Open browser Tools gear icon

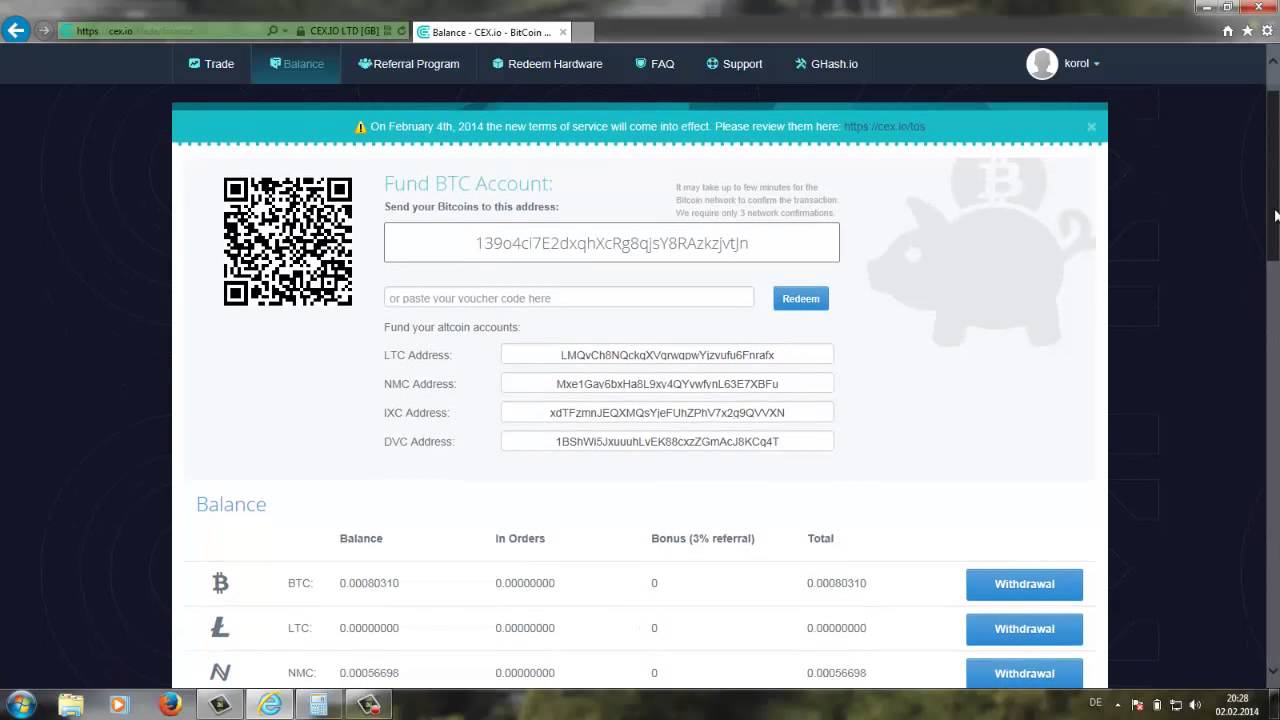click(1267, 31)
